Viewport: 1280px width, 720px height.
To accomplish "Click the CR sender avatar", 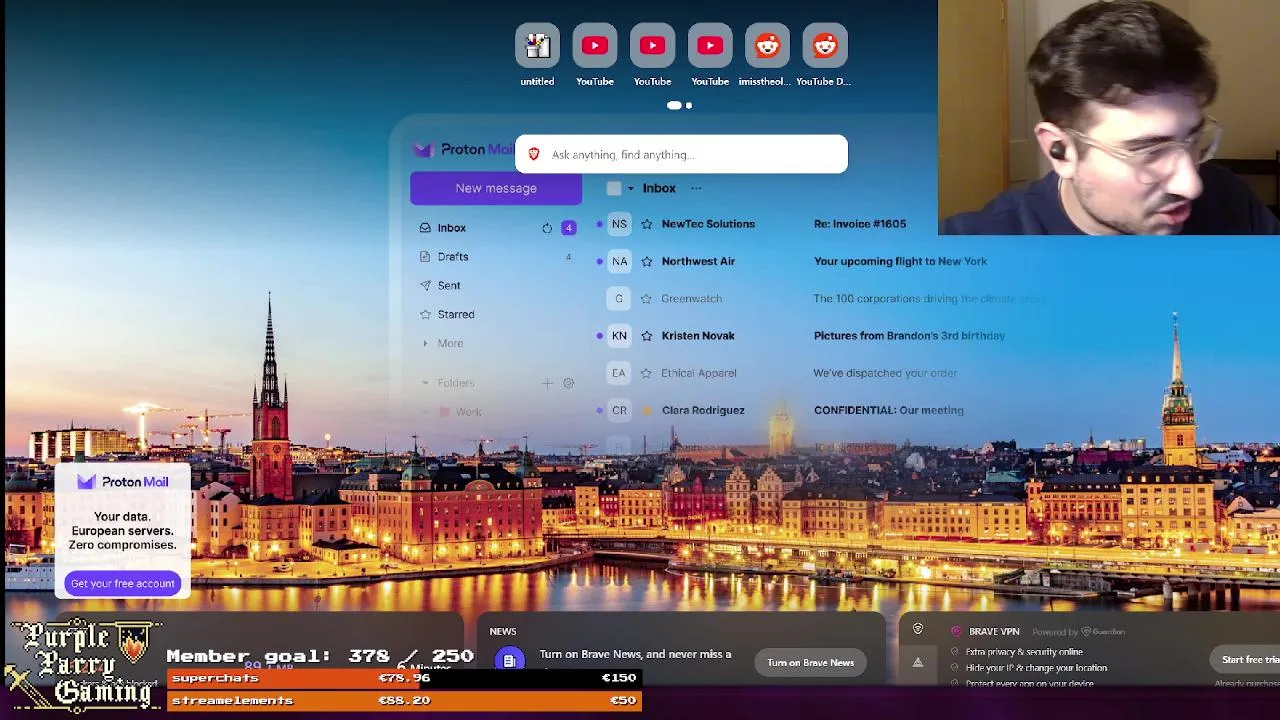I will (619, 410).
